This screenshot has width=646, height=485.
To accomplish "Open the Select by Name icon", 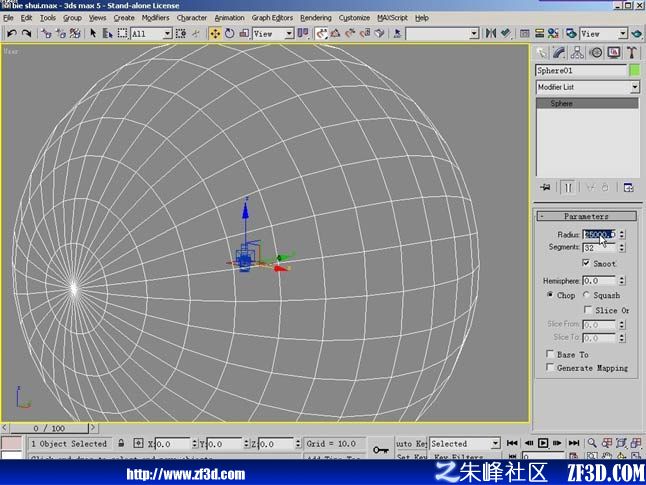I will click(x=108, y=33).
